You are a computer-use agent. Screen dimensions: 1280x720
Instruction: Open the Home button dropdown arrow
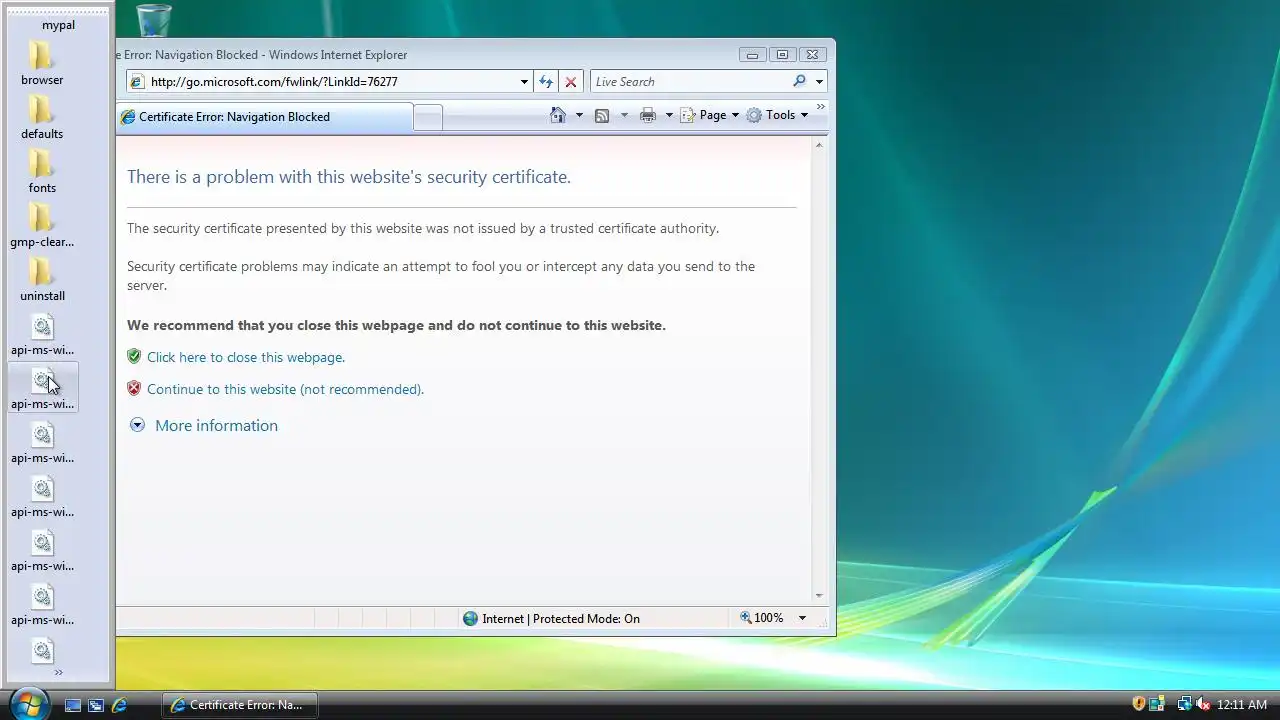(579, 115)
